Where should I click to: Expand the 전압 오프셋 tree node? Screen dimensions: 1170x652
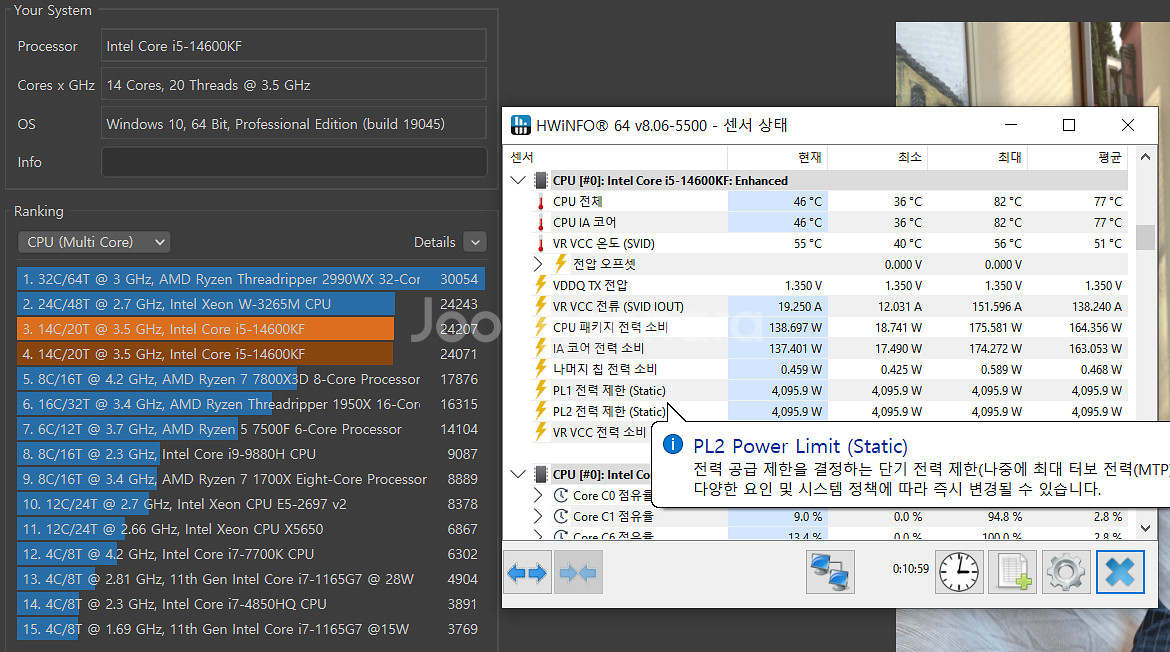538,264
